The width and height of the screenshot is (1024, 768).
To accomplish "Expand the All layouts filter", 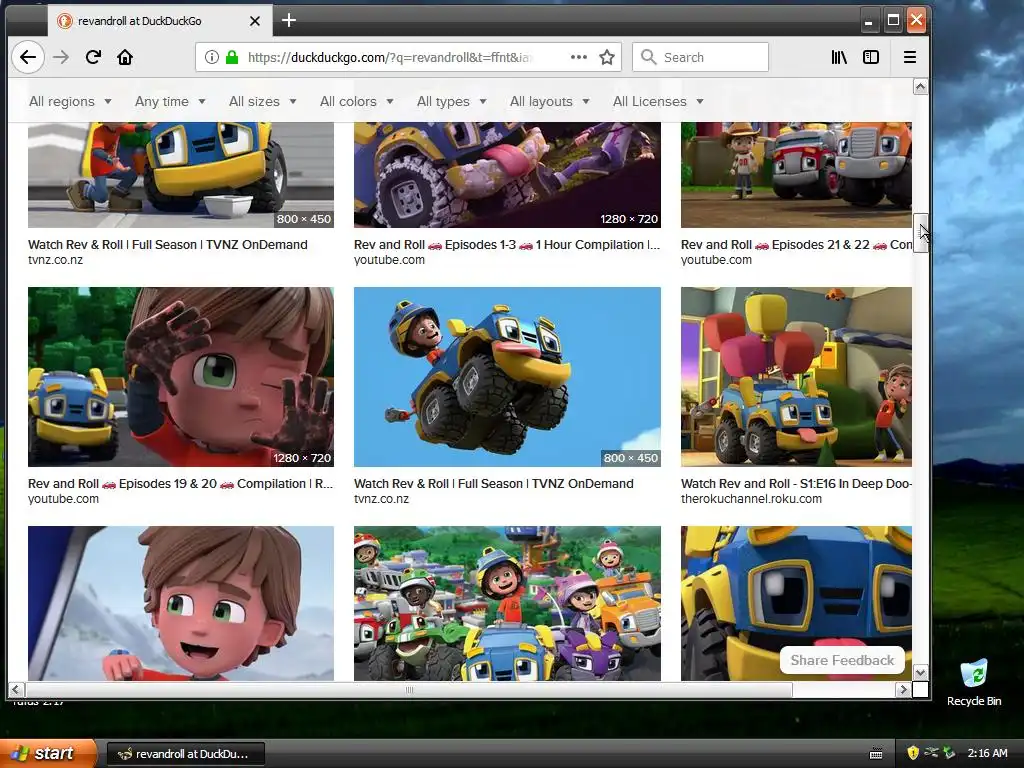I will click(x=549, y=101).
